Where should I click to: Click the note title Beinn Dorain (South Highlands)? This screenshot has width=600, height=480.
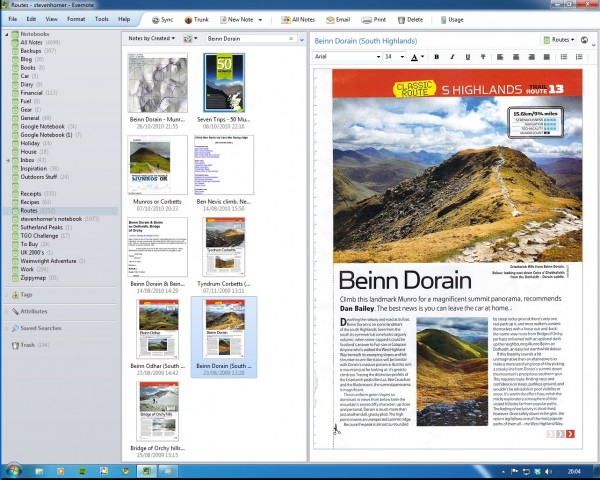pyautogui.click(x=365, y=41)
